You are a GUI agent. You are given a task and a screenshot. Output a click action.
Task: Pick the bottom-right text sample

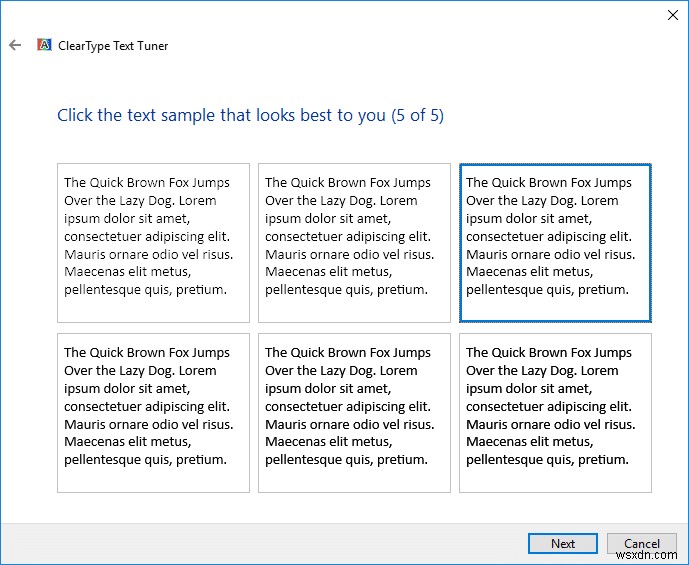point(555,413)
